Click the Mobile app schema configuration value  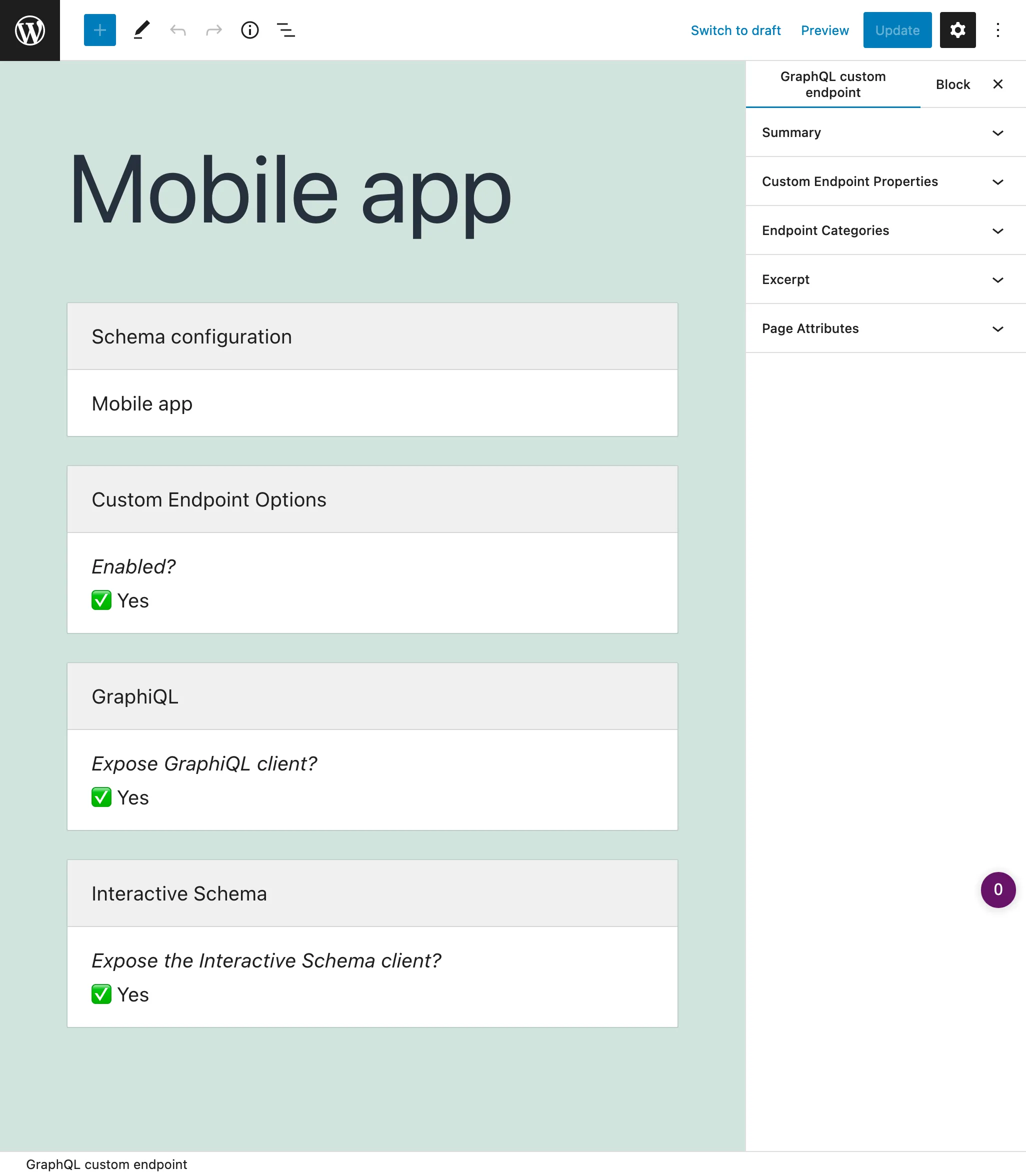click(142, 403)
